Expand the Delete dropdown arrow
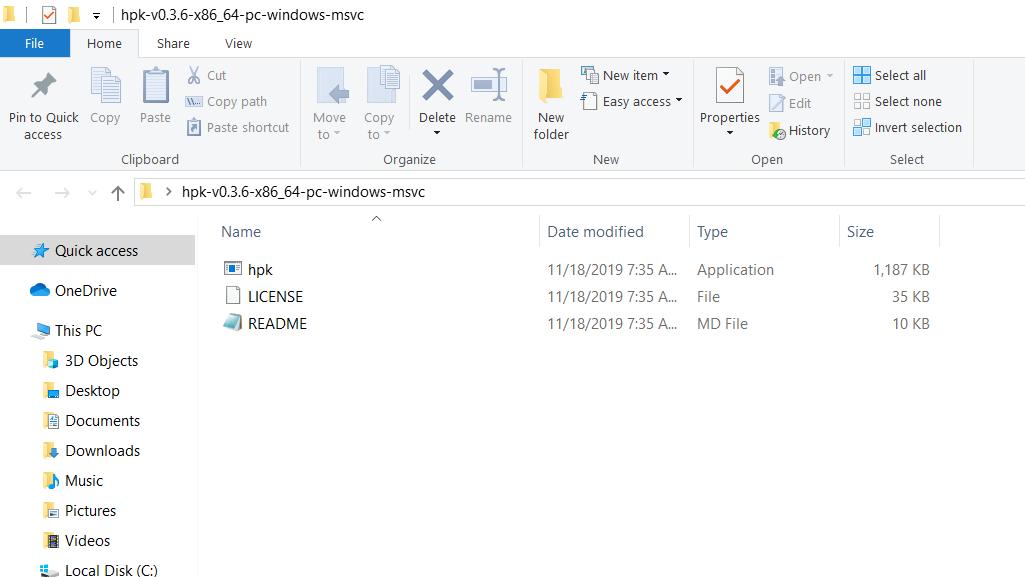 437,133
